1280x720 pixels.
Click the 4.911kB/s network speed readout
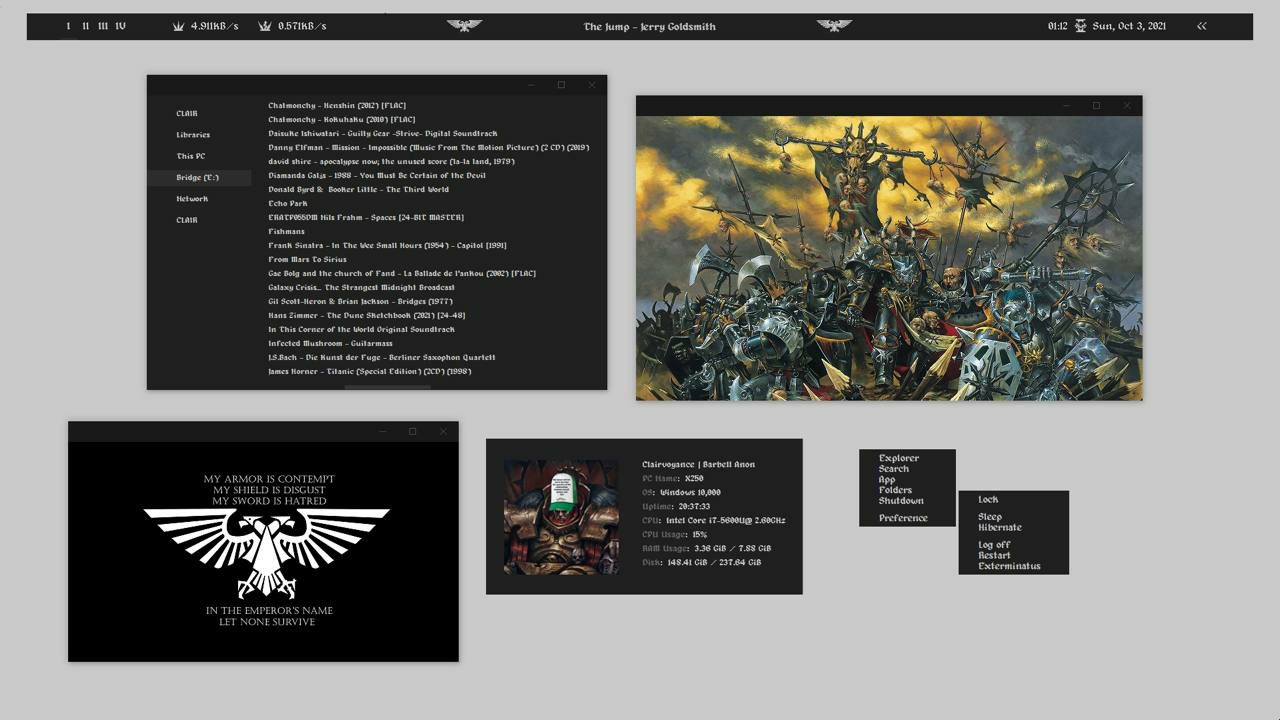(215, 26)
